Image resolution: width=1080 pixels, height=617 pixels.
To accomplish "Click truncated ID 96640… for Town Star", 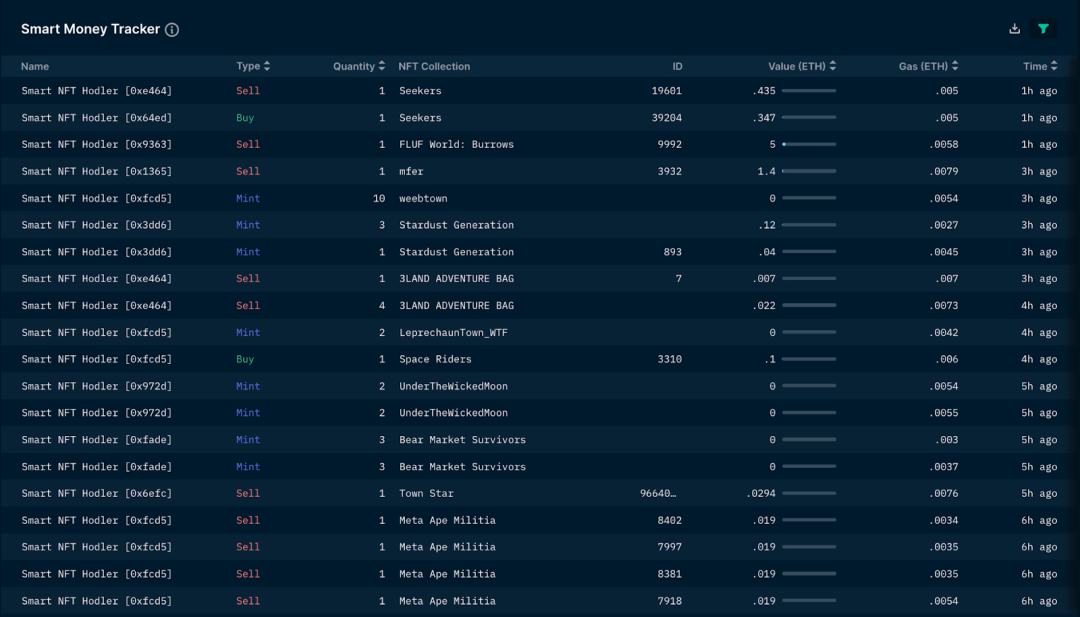I will 658,494.
